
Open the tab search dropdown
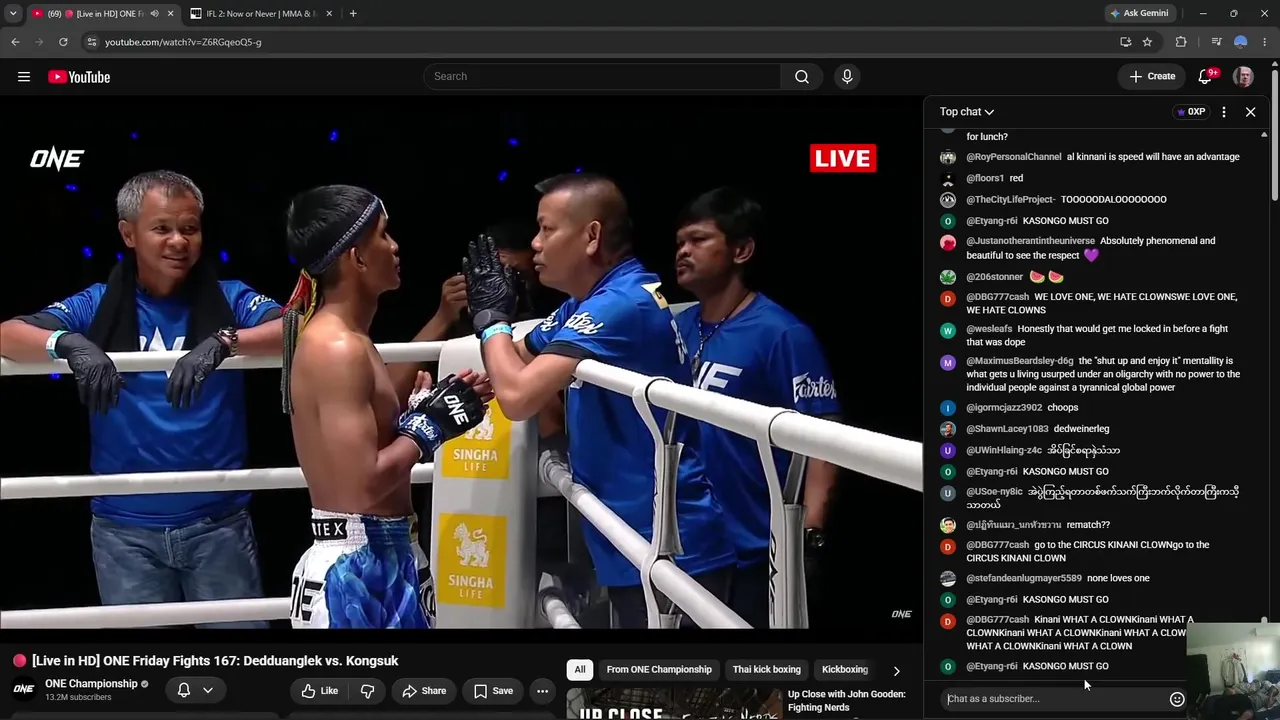tap(13, 14)
